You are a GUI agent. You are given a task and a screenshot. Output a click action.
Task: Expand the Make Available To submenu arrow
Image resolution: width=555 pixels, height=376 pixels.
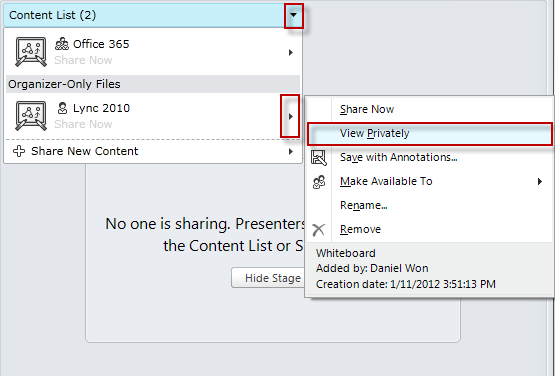click(x=540, y=182)
